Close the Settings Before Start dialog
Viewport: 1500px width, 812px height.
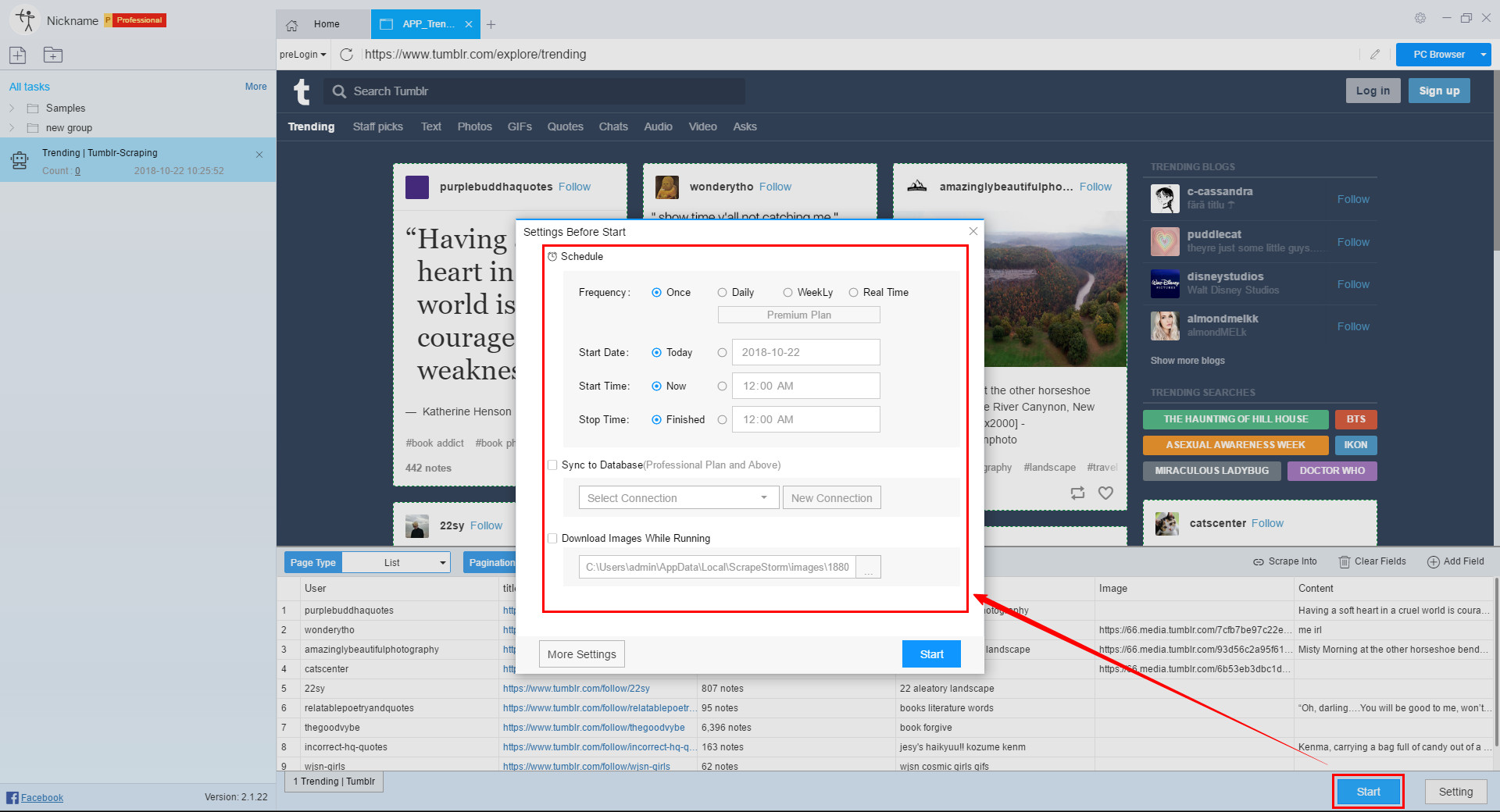pyautogui.click(x=973, y=231)
